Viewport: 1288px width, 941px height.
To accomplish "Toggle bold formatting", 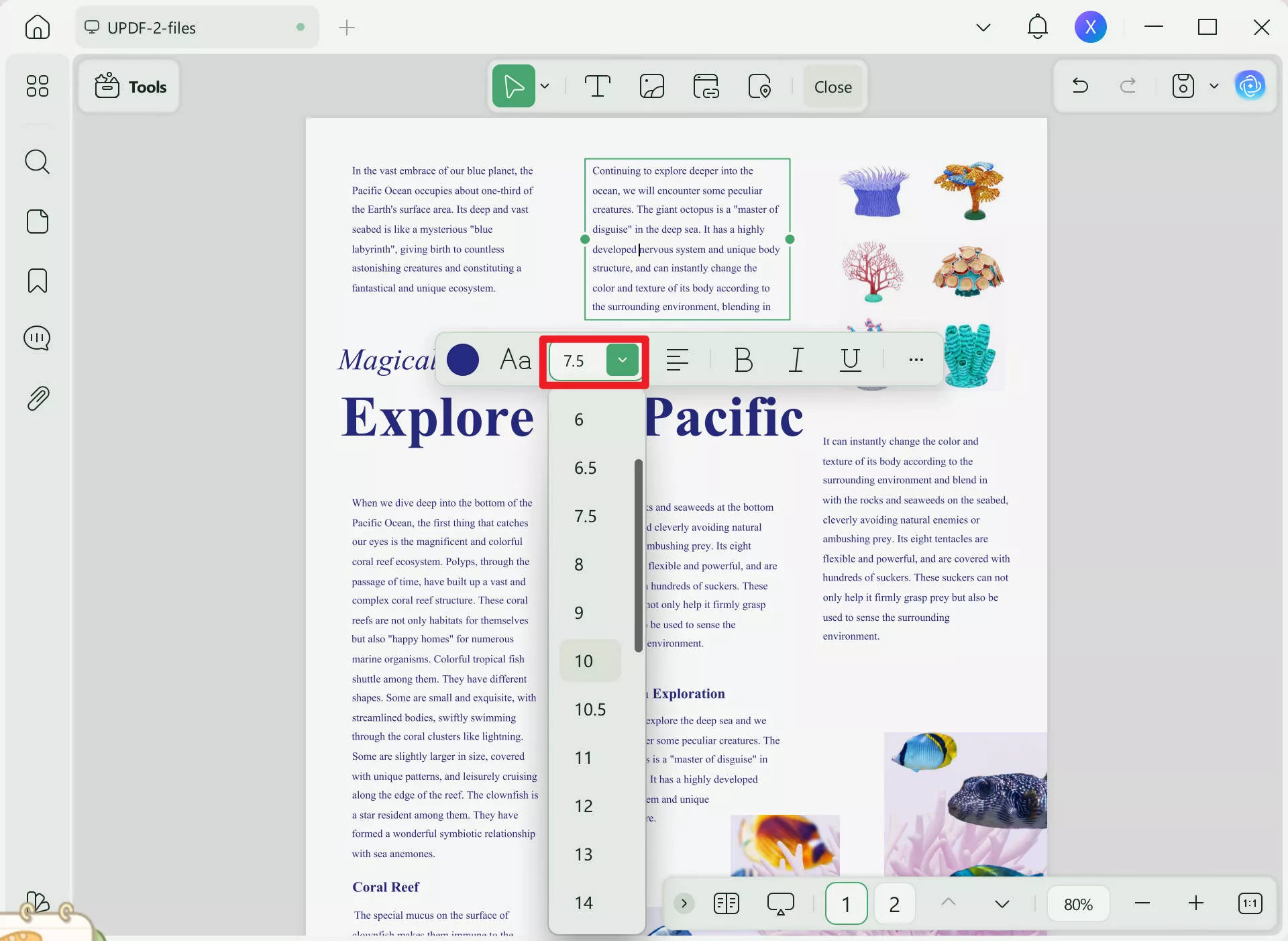I will pyautogui.click(x=743, y=360).
